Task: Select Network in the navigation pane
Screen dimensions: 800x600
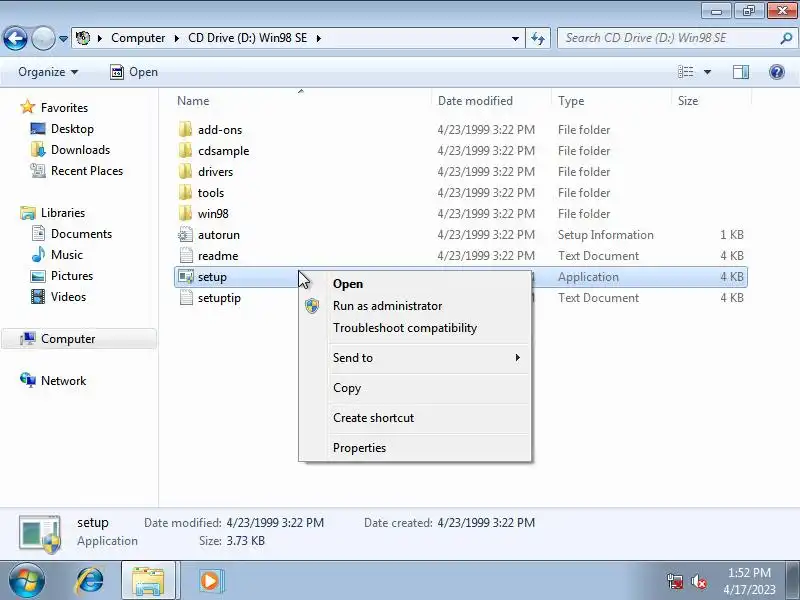Action: [x=63, y=381]
